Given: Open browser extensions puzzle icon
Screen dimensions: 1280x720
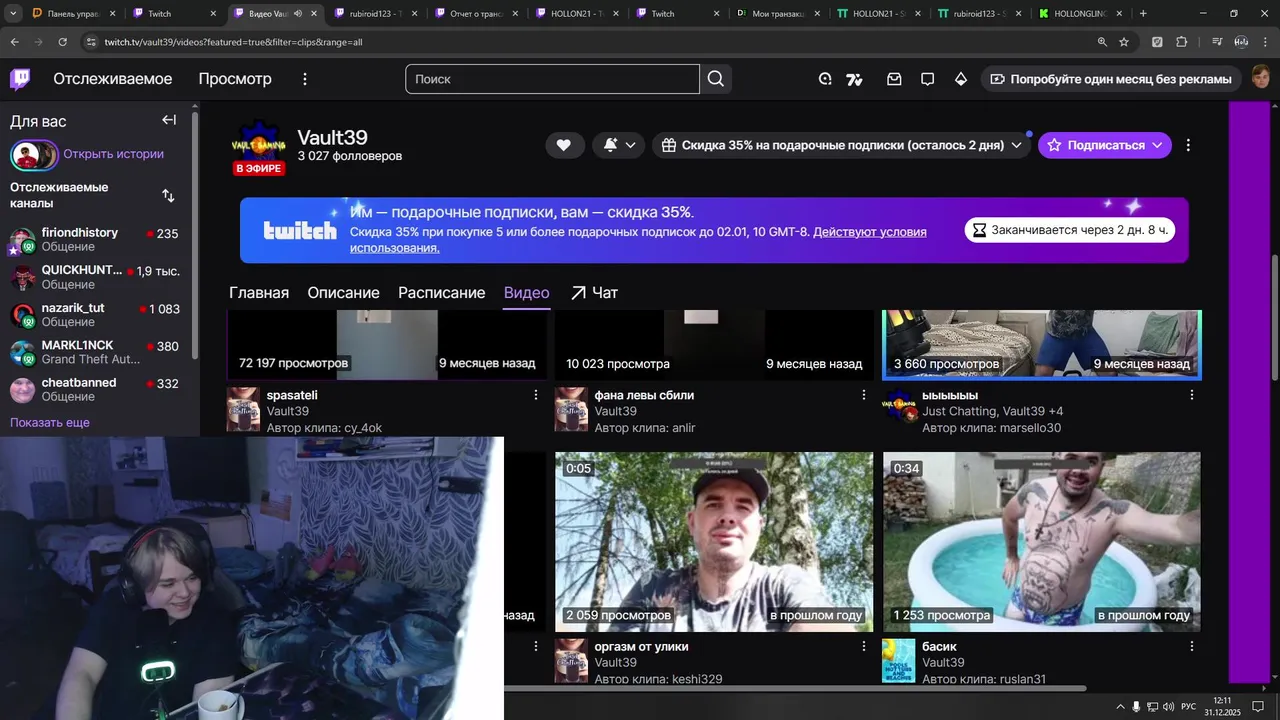Looking at the screenshot, I should point(1182,42).
